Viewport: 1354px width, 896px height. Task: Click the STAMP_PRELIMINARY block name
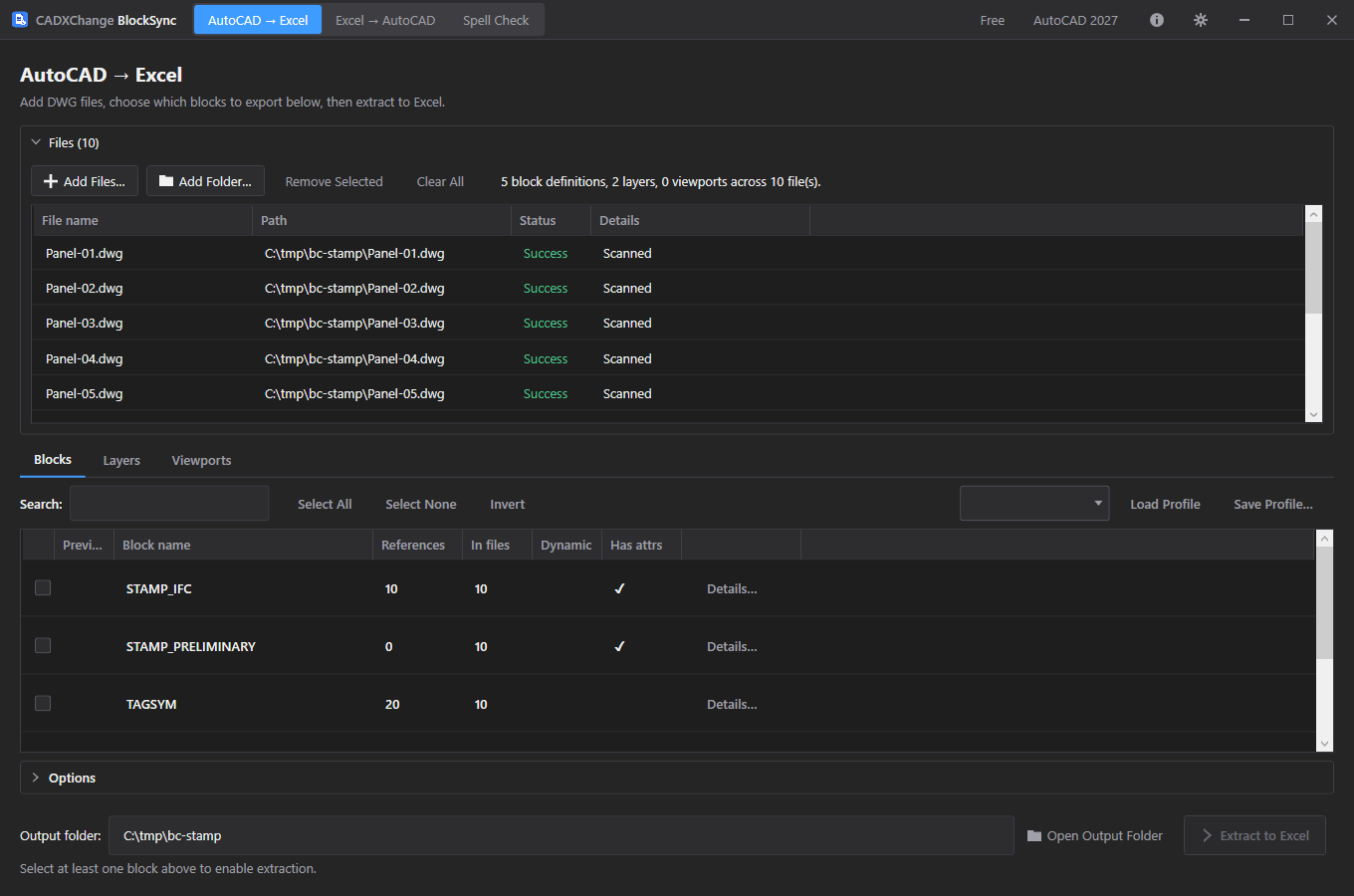point(191,646)
